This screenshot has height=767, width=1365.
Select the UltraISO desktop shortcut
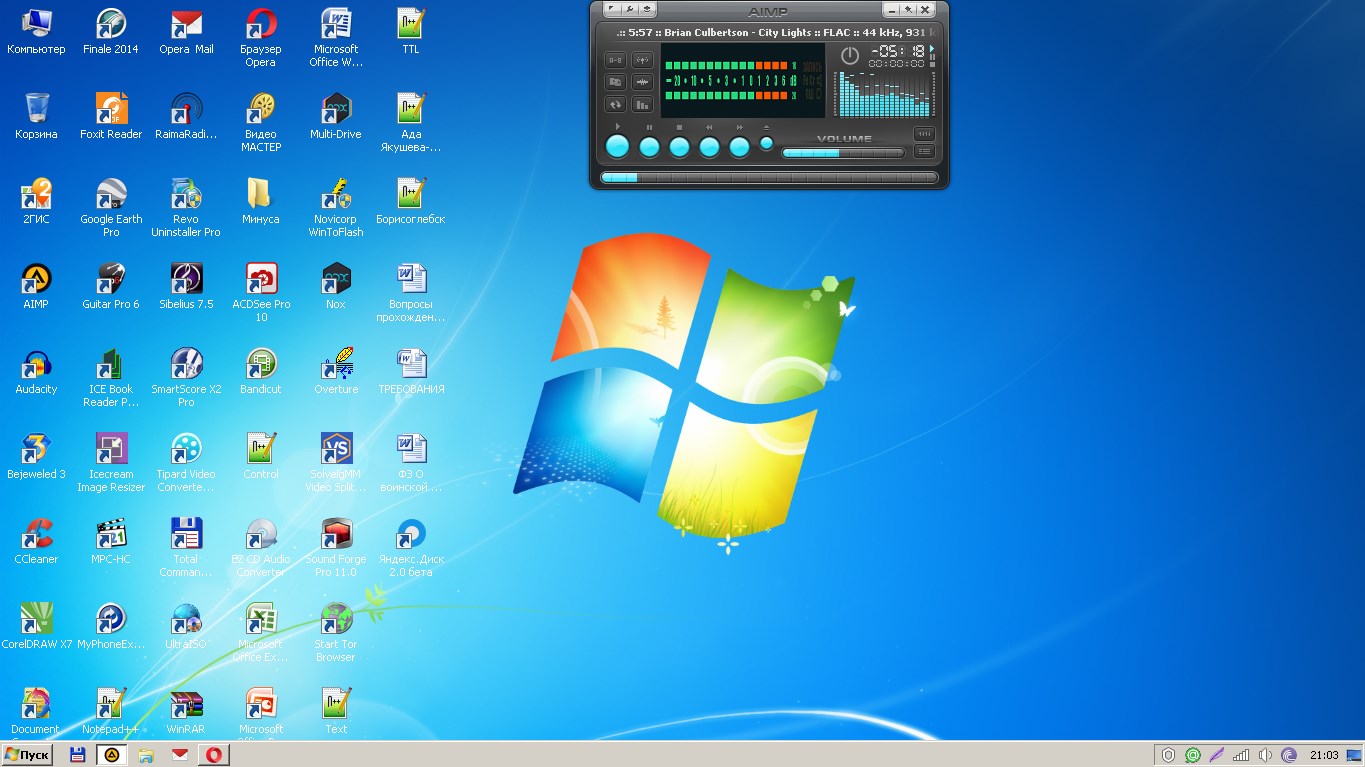[186, 627]
